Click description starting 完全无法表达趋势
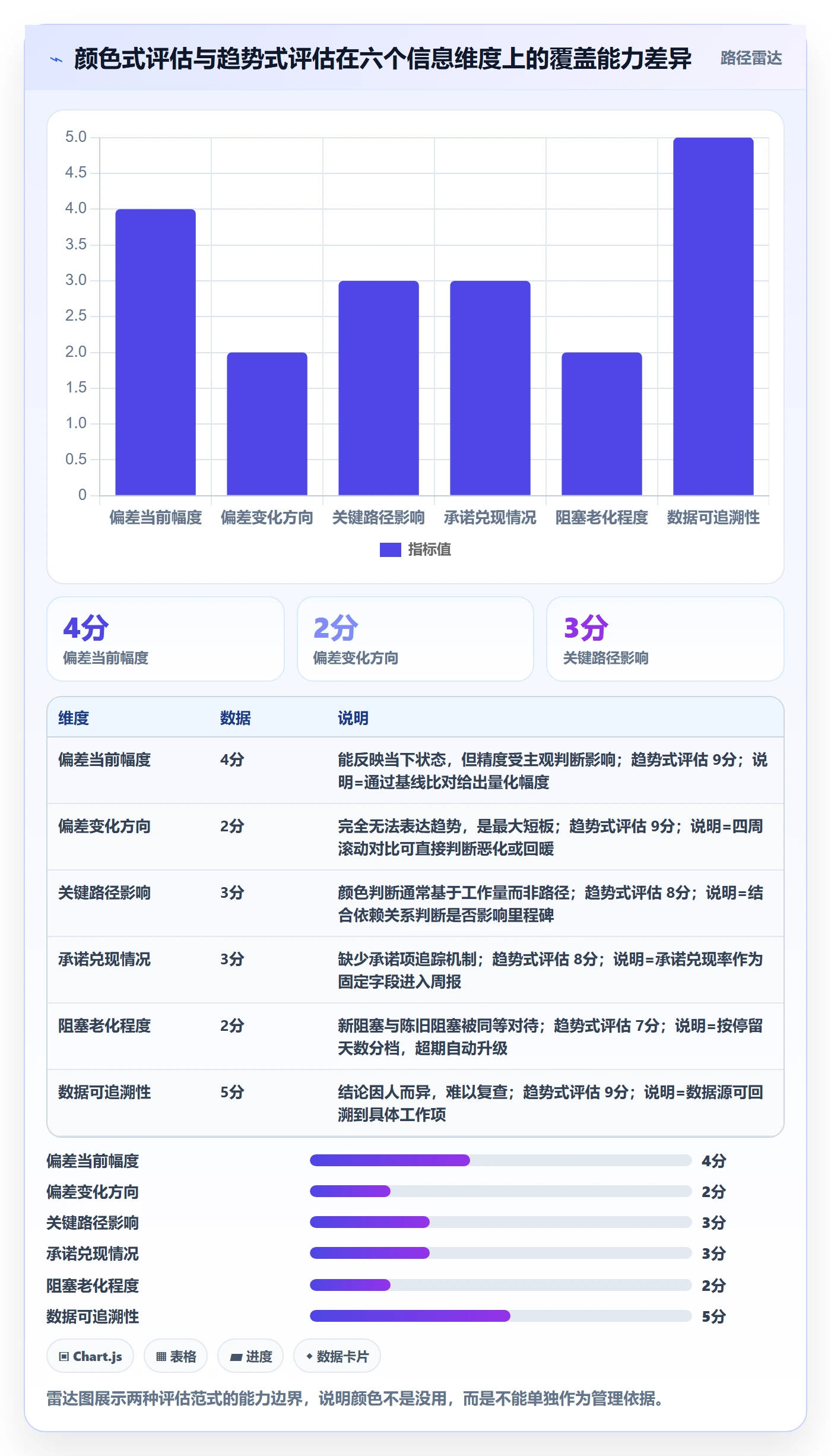The image size is (831, 1456). point(551,837)
